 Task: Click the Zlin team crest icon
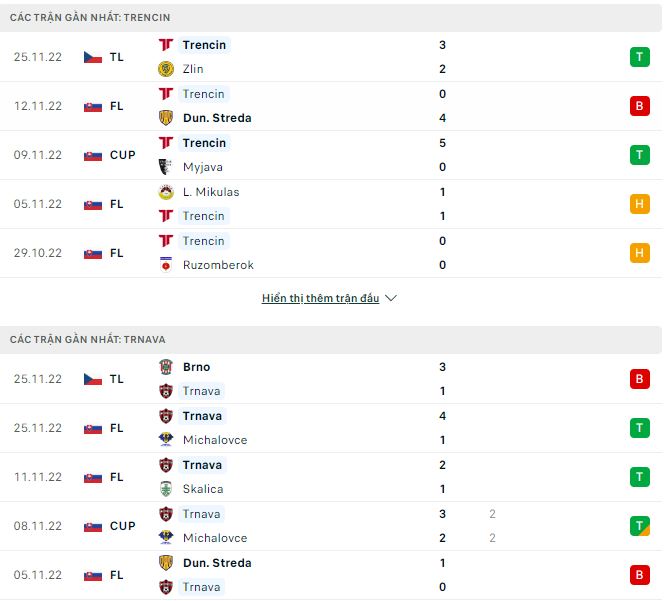coord(166,69)
